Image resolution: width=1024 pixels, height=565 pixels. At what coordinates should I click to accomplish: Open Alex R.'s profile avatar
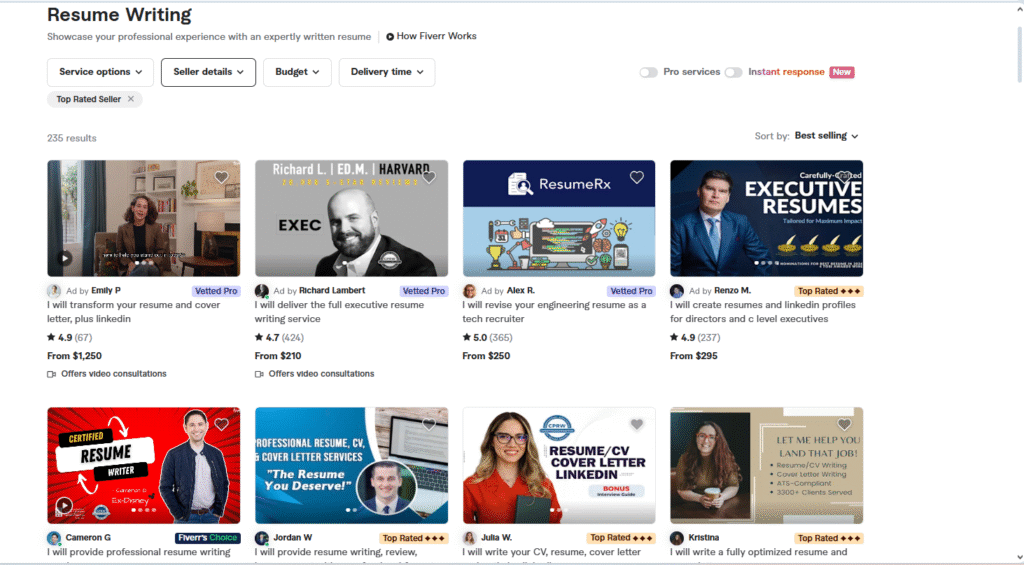[x=470, y=291]
